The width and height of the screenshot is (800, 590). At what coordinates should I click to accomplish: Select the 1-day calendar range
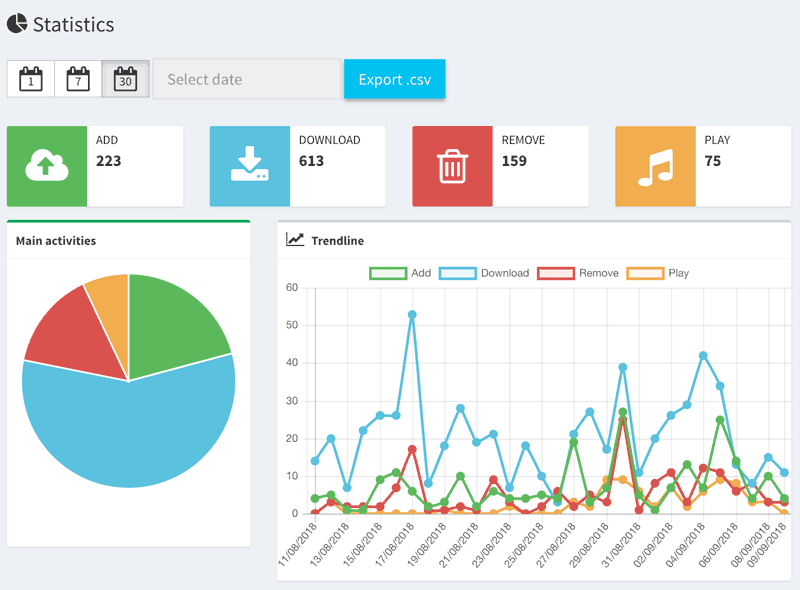click(31, 79)
